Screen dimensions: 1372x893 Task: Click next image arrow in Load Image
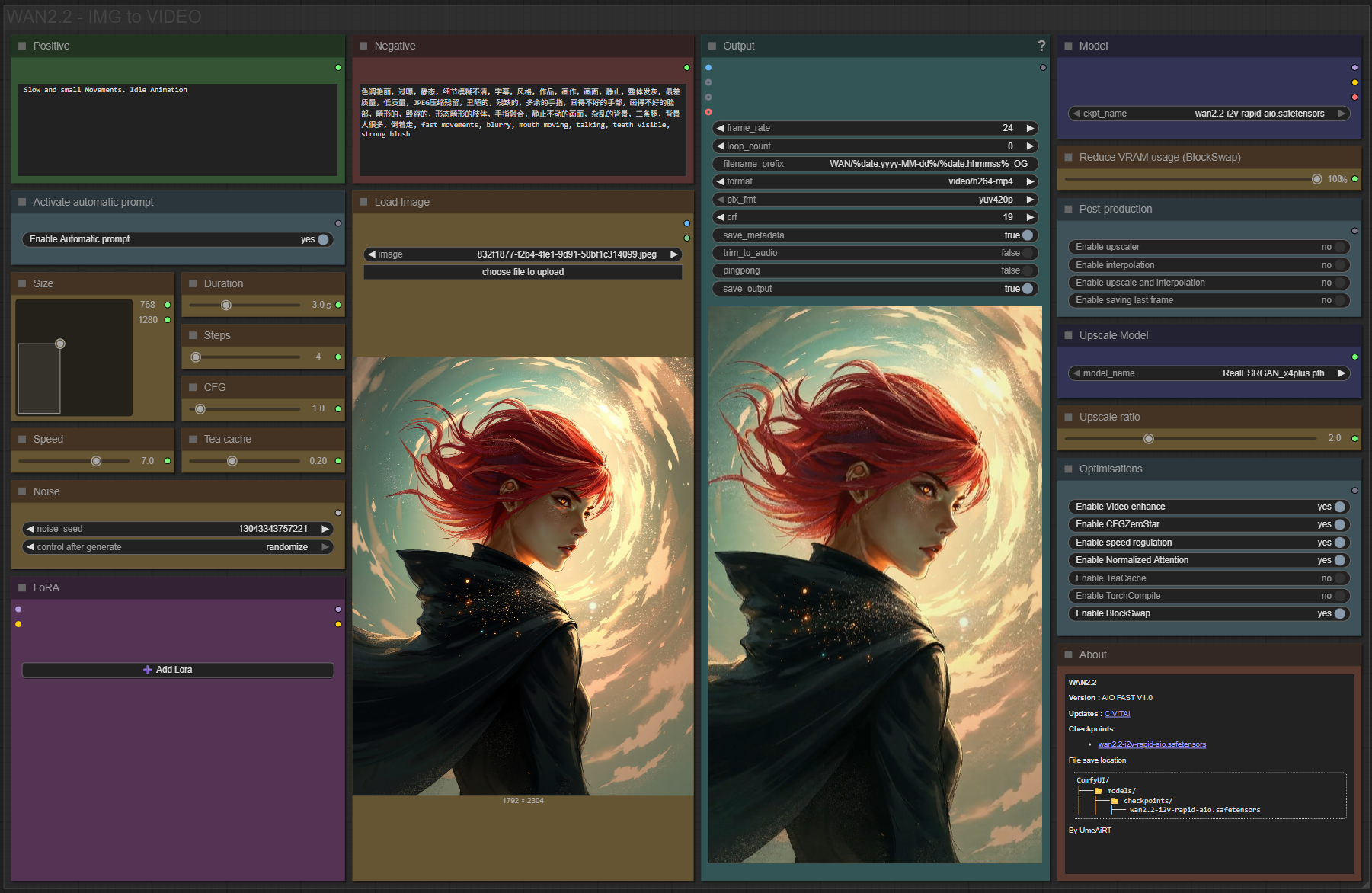tap(673, 254)
